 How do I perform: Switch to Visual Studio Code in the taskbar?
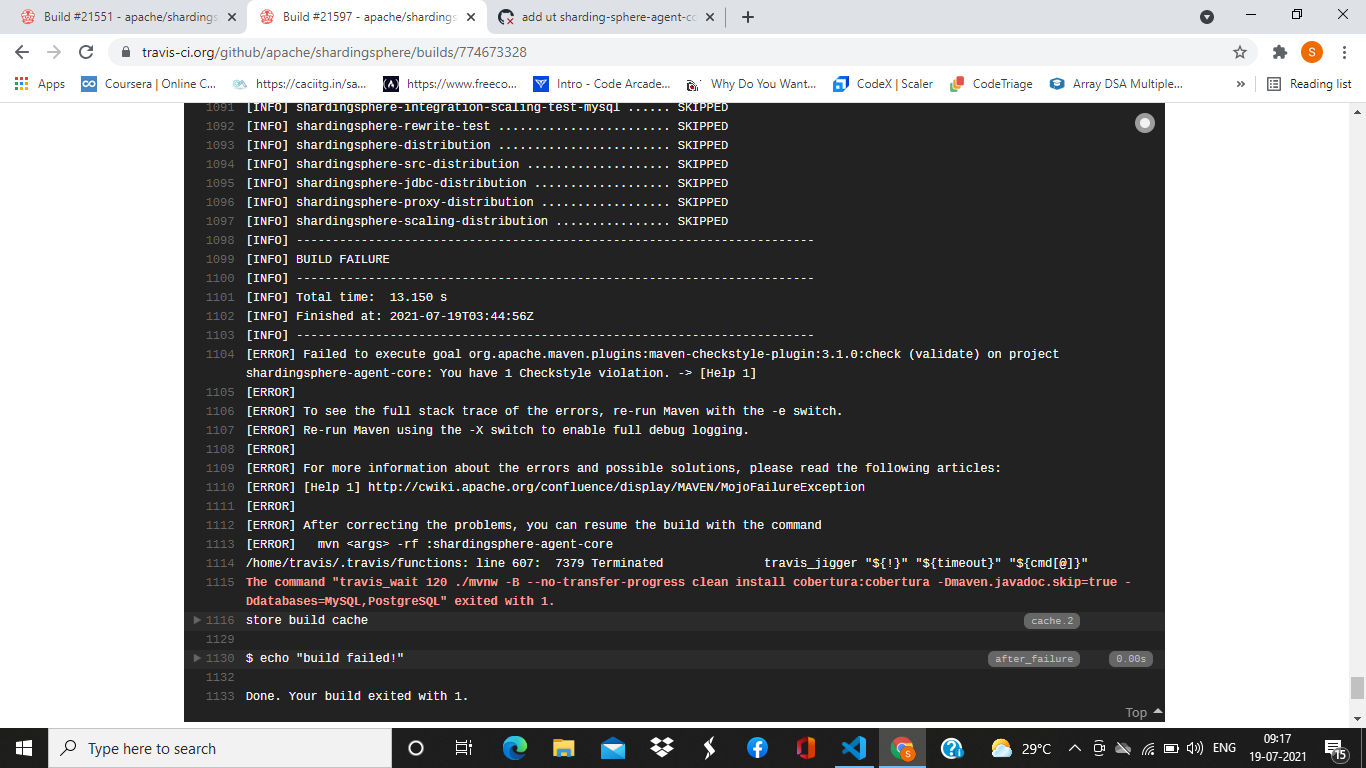854,748
